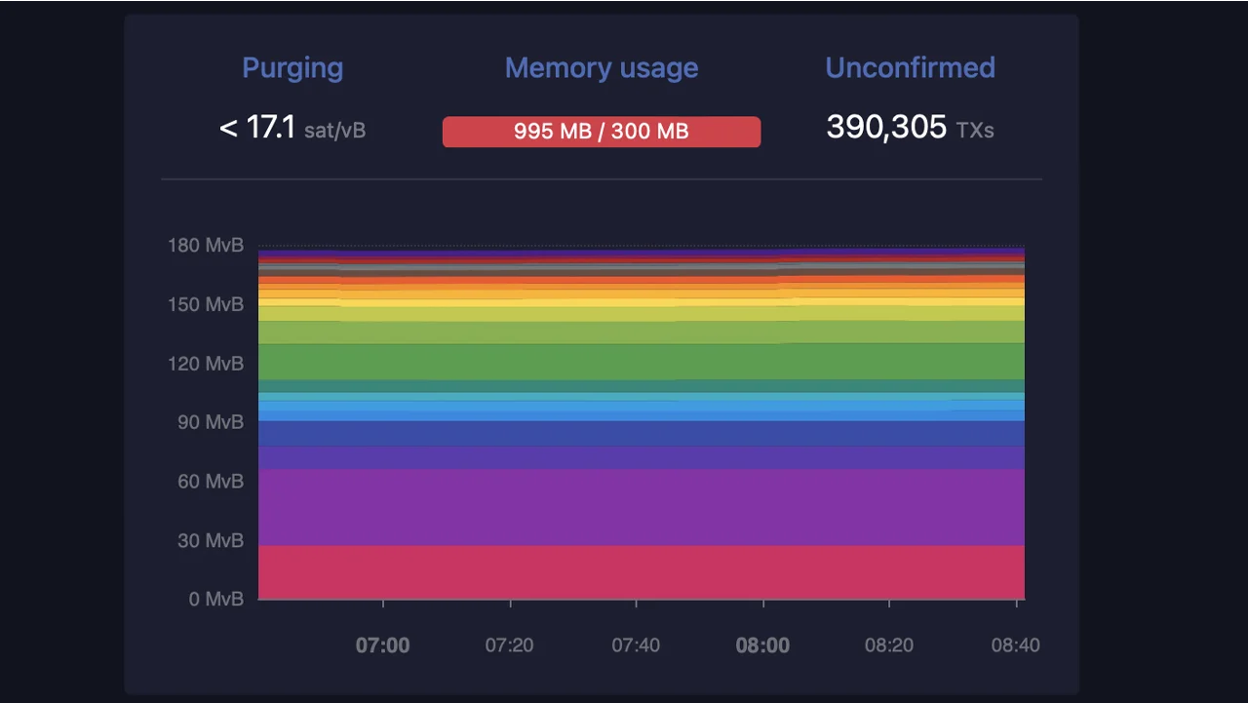Screen dimensions: 1248x704
Task: Click the 180 MvB y-axis label
Action: tap(206, 246)
